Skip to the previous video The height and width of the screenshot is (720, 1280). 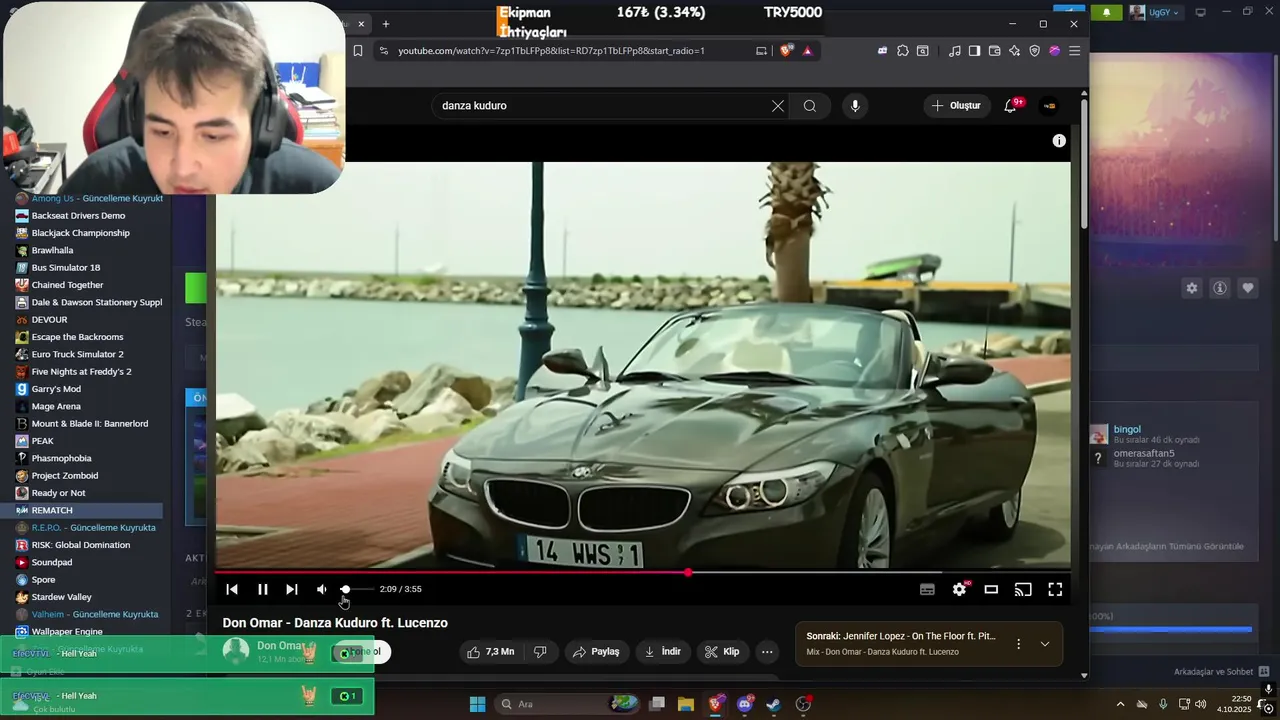tap(232, 589)
